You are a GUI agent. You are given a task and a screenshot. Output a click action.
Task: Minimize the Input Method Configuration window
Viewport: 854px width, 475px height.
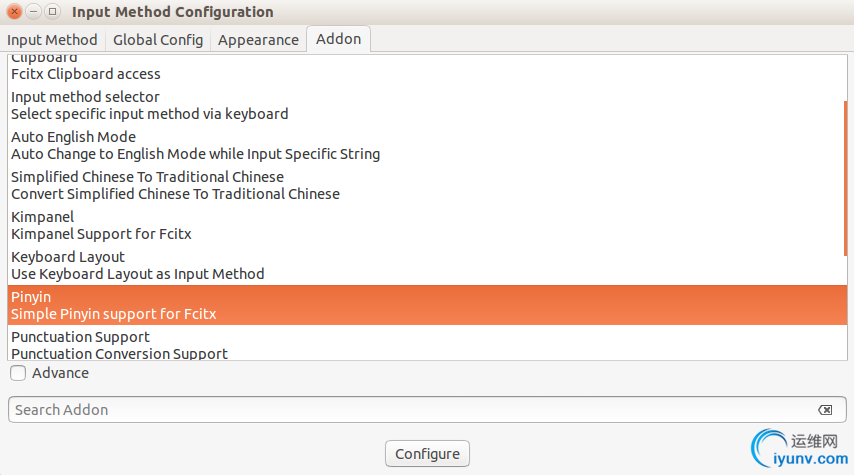click(34, 11)
